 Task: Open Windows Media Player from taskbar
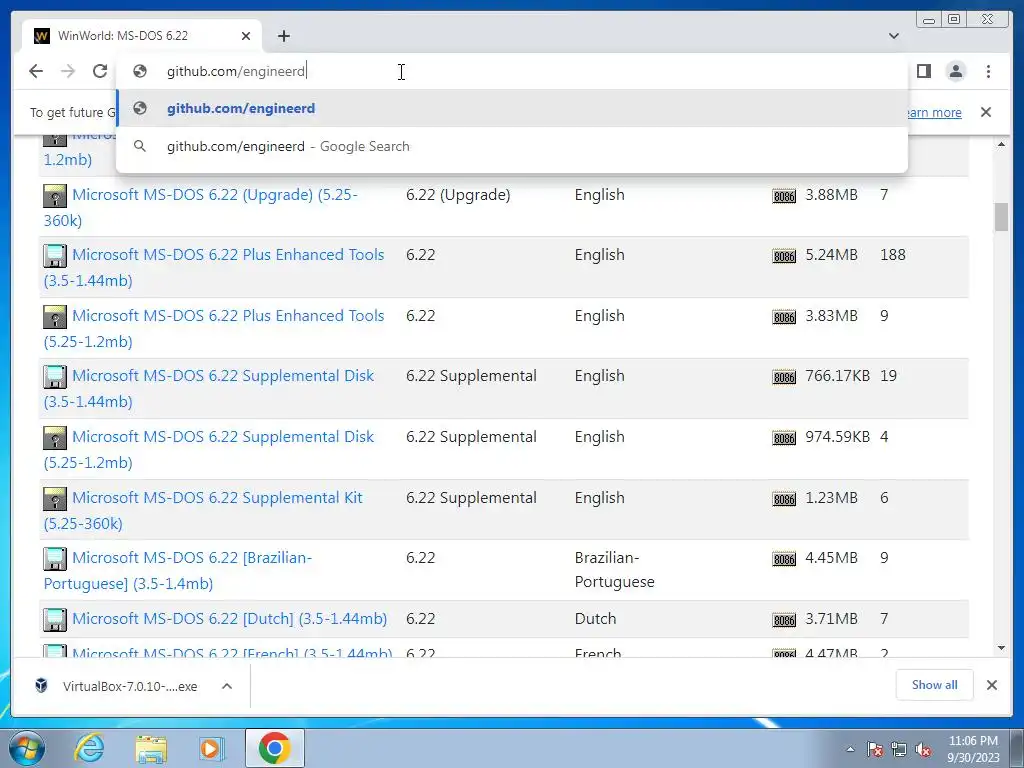(x=212, y=748)
